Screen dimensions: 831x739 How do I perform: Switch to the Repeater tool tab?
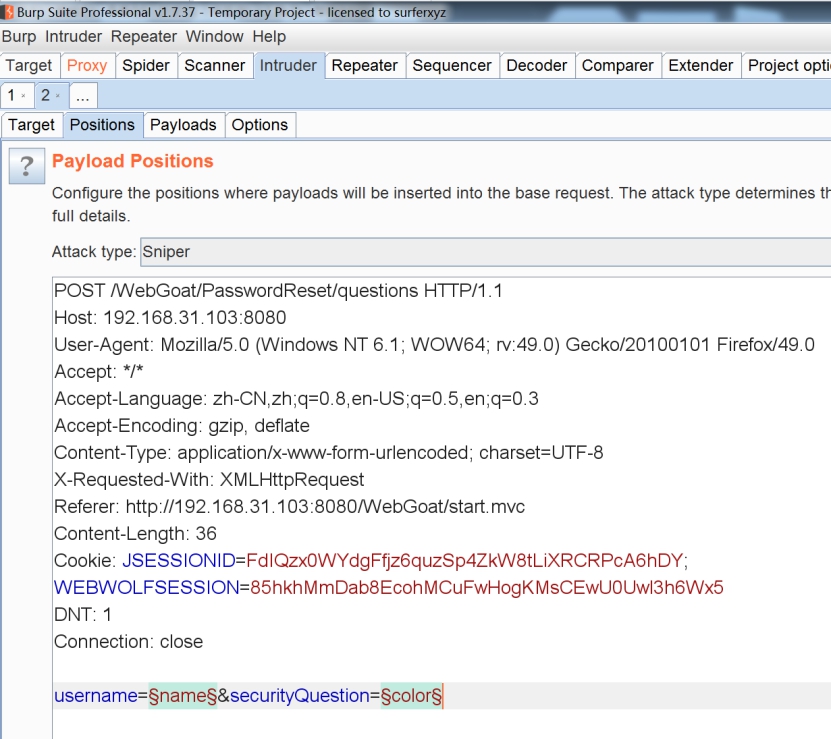tap(365, 66)
